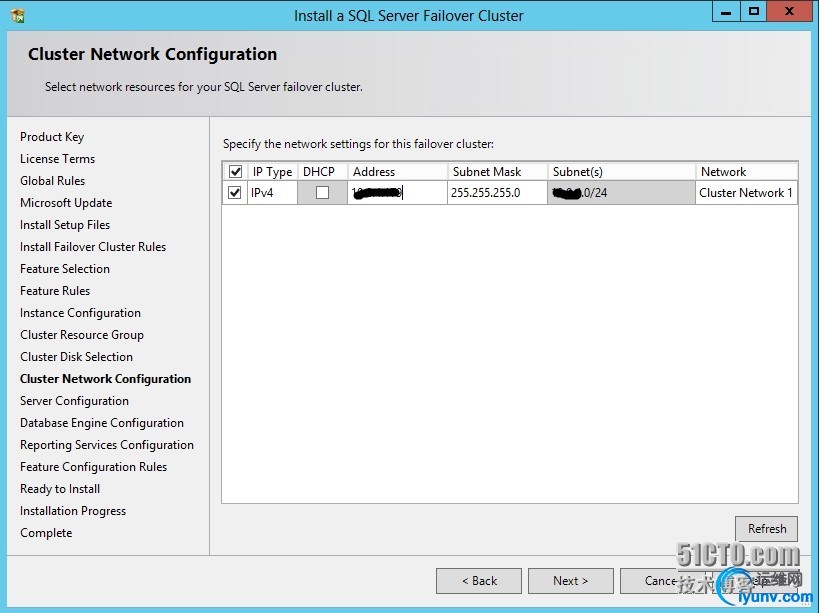The image size is (819, 613).
Task: Close the Failover Cluster setup window
Action: 789,11
